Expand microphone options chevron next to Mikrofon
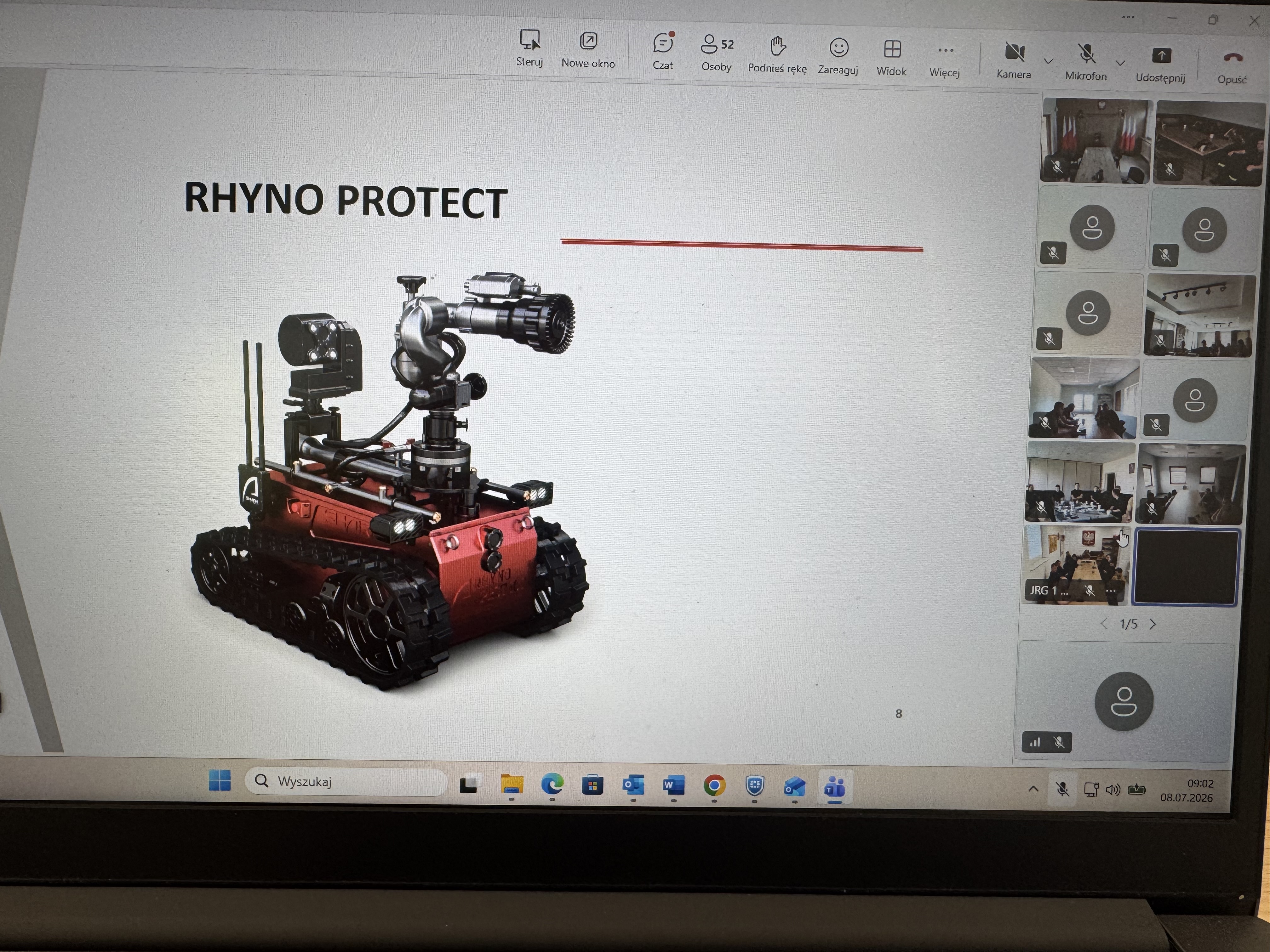This screenshot has height=952, width=1270. pos(1120,63)
